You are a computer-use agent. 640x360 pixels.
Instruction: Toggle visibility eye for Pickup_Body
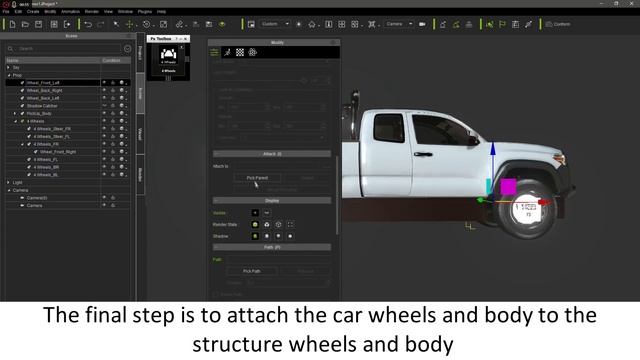tap(104, 113)
